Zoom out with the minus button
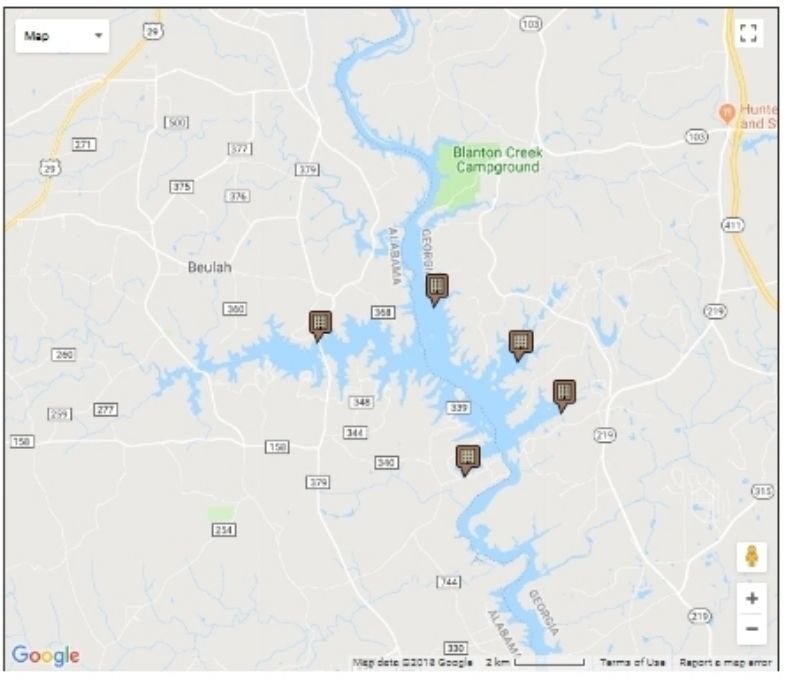785x684 pixels. pos(751,629)
